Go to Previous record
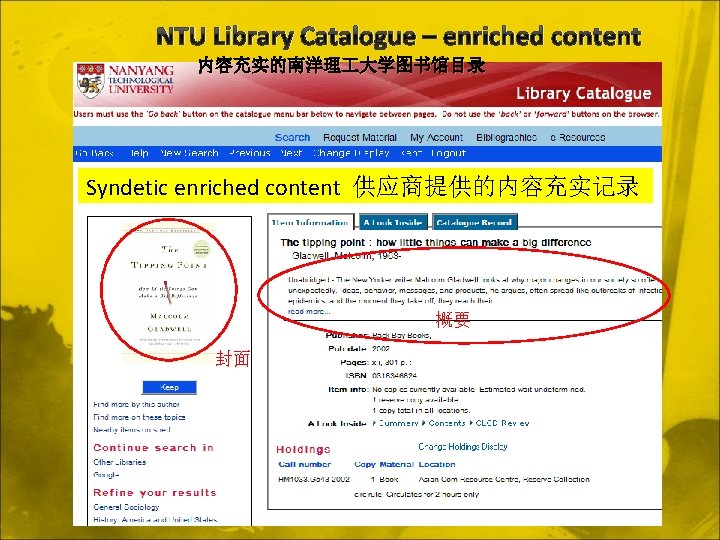The height and width of the screenshot is (540, 720). (250, 153)
